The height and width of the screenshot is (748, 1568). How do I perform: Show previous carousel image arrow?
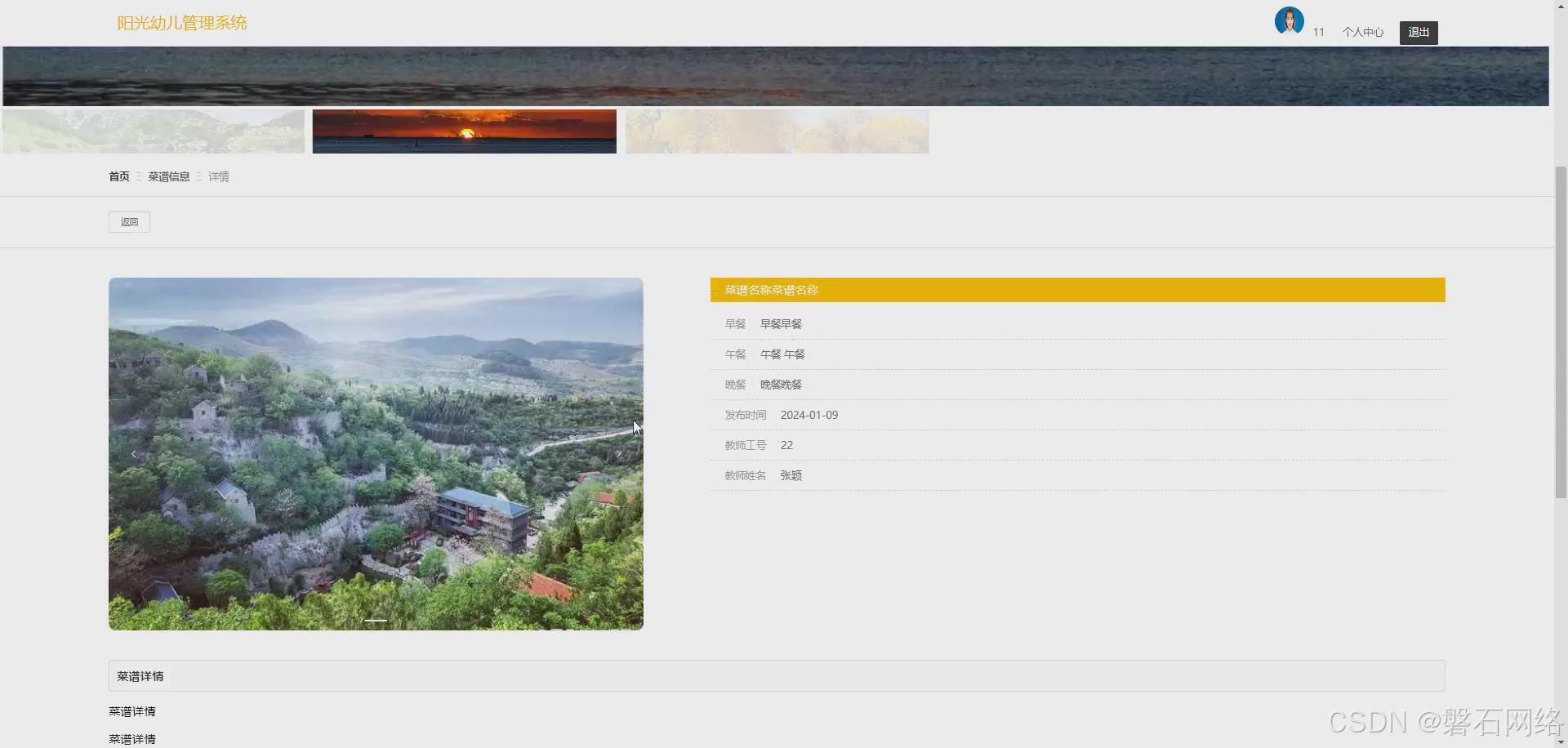pyautogui.click(x=134, y=454)
